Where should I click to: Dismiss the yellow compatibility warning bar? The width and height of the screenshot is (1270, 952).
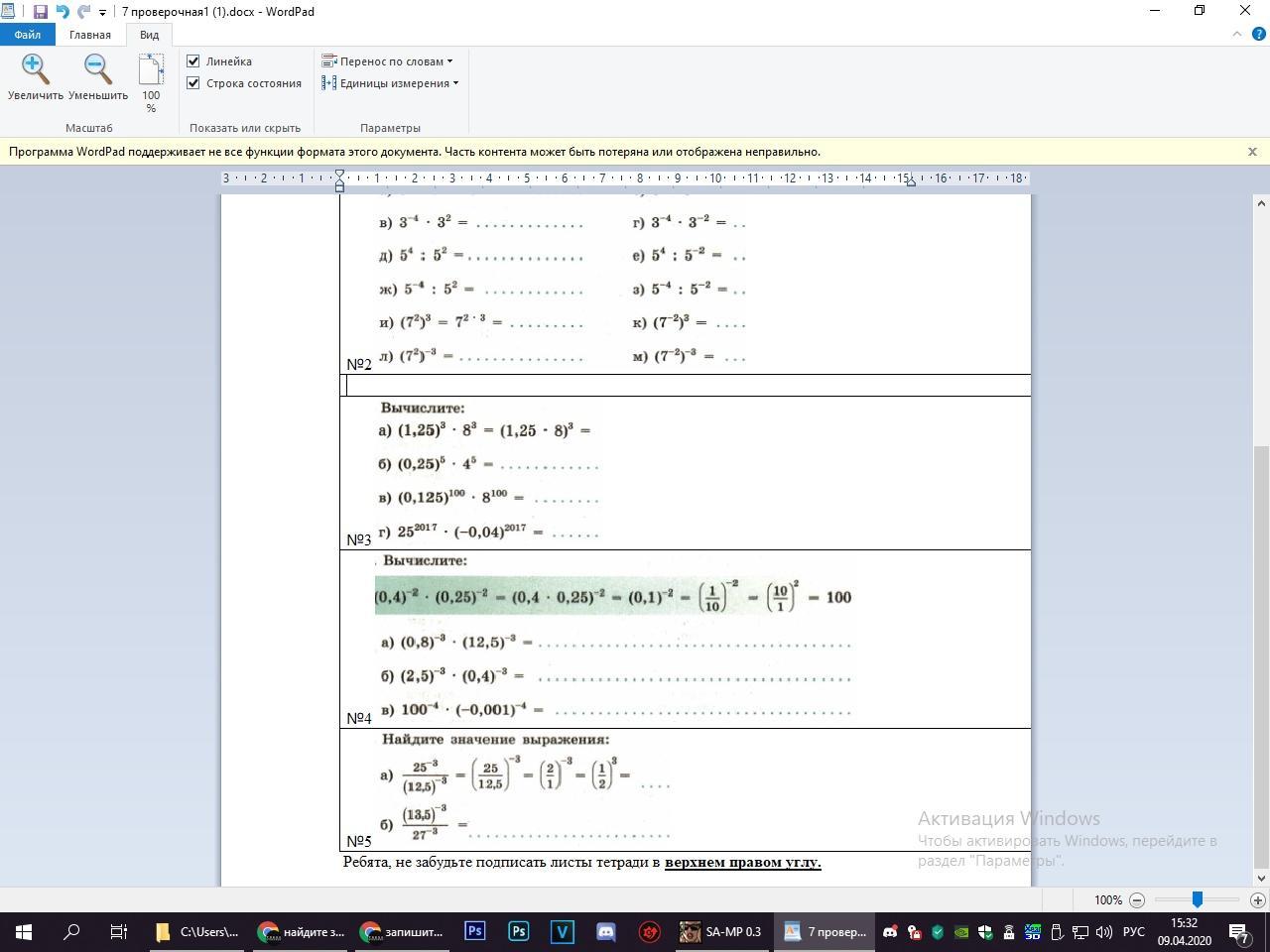coord(1252,152)
